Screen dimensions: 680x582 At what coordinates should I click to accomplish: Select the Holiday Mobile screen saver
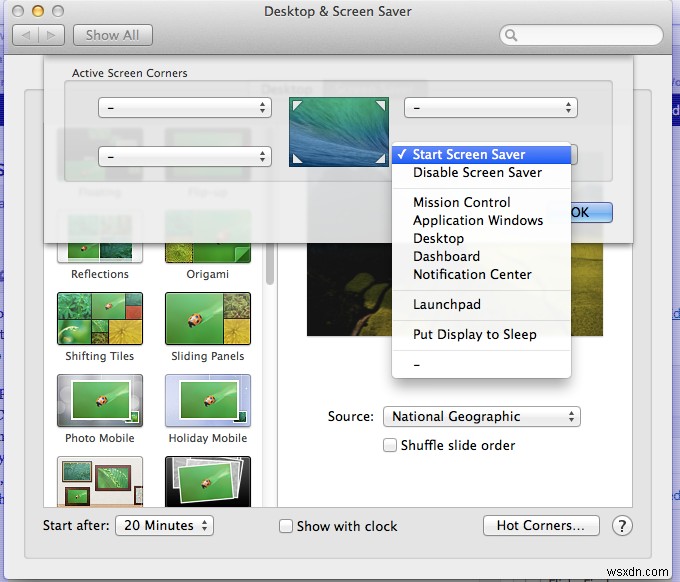pyautogui.click(x=208, y=401)
